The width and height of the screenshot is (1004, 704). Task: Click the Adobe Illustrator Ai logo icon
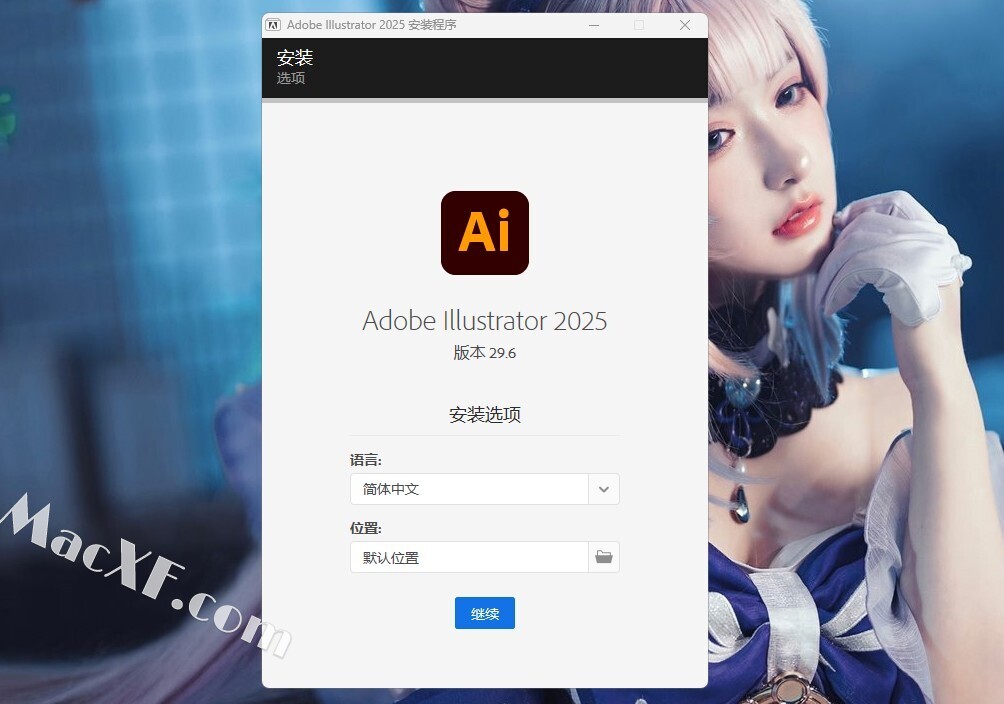tap(485, 233)
